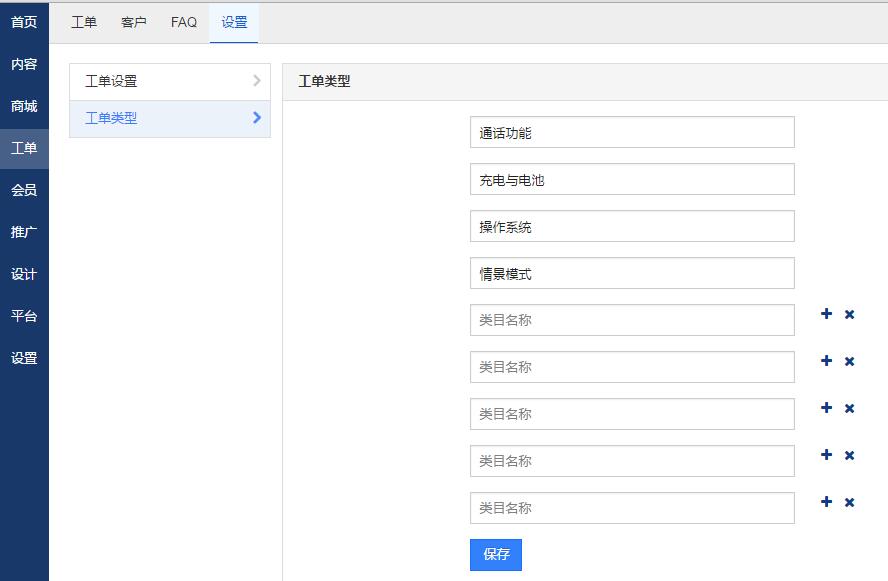Select 会员 in the left sidebar
This screenshot has height=581, width=888.
pyautogui.click(x=24, y=190)
